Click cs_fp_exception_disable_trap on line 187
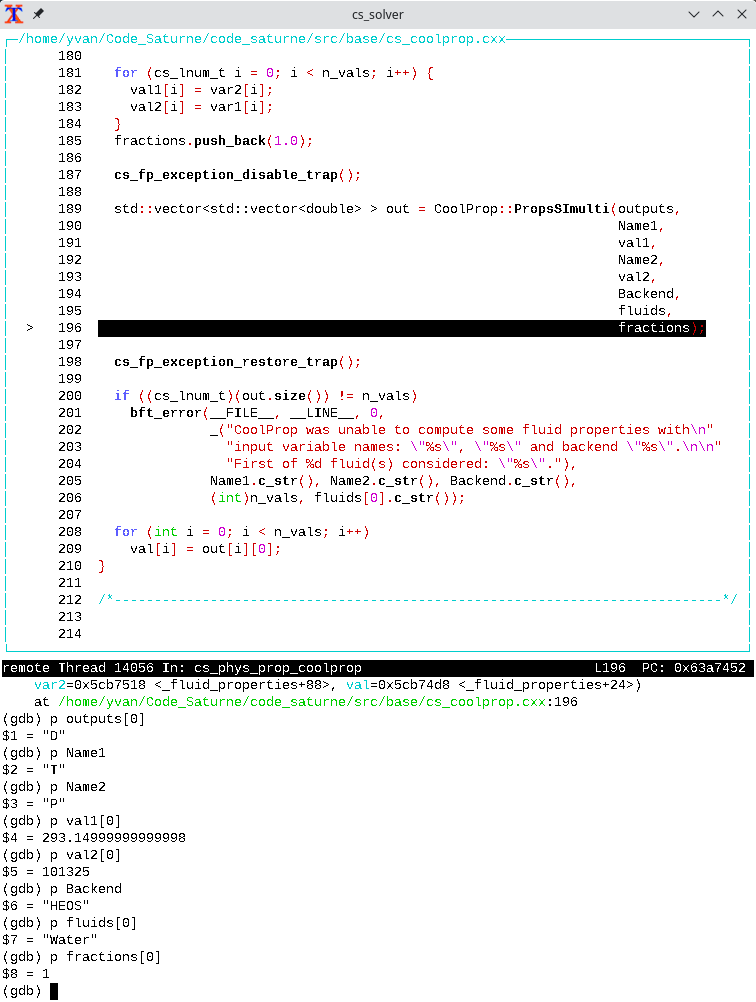756x1002 pixels. pyautogui.click(x=226, y=175)
